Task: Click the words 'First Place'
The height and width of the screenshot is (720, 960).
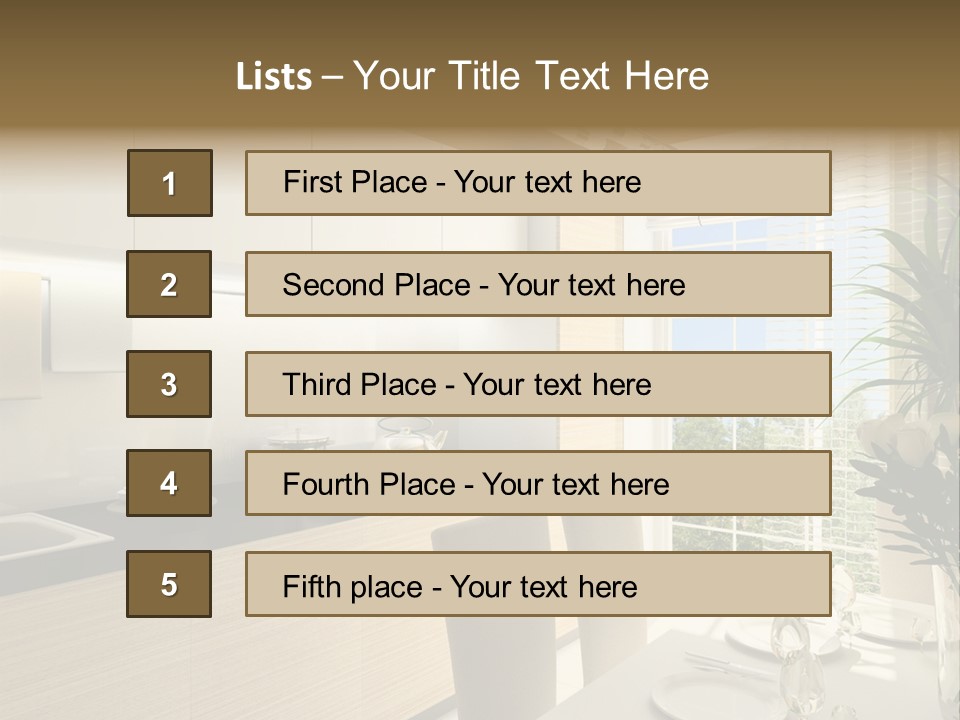Action: click(x=355, y=182)
